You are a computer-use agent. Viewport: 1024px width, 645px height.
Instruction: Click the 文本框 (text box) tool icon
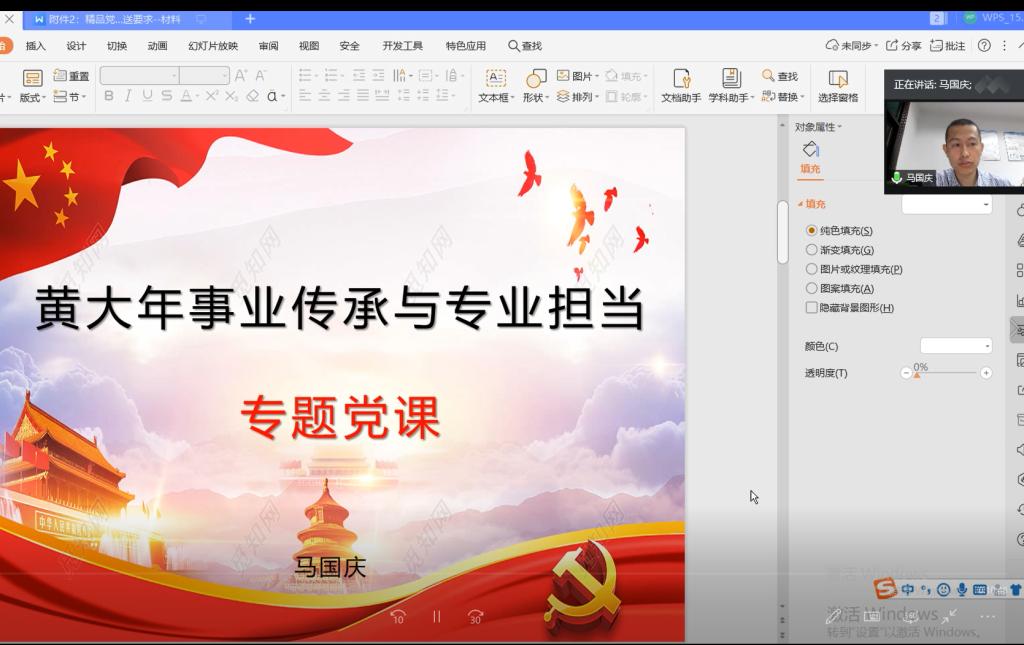tap(495, 79)
